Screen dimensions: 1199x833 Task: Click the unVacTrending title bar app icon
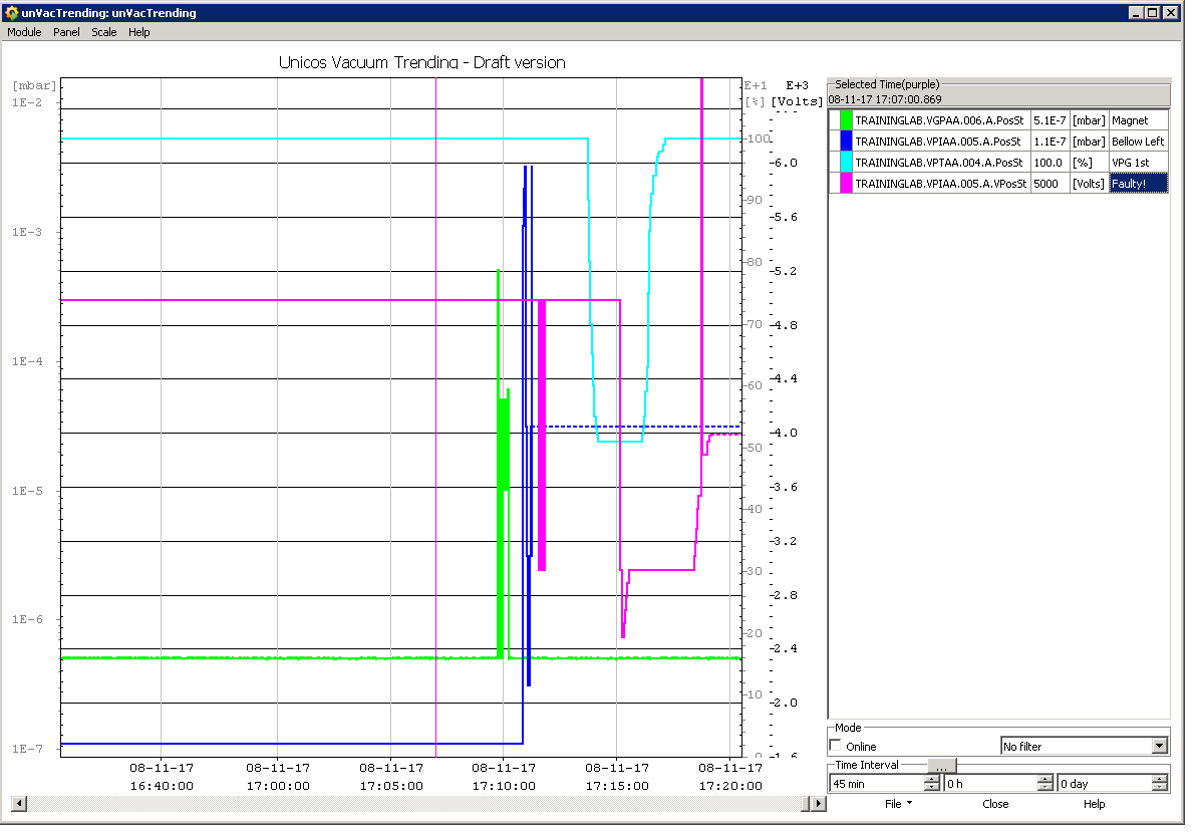click(11, 13)
